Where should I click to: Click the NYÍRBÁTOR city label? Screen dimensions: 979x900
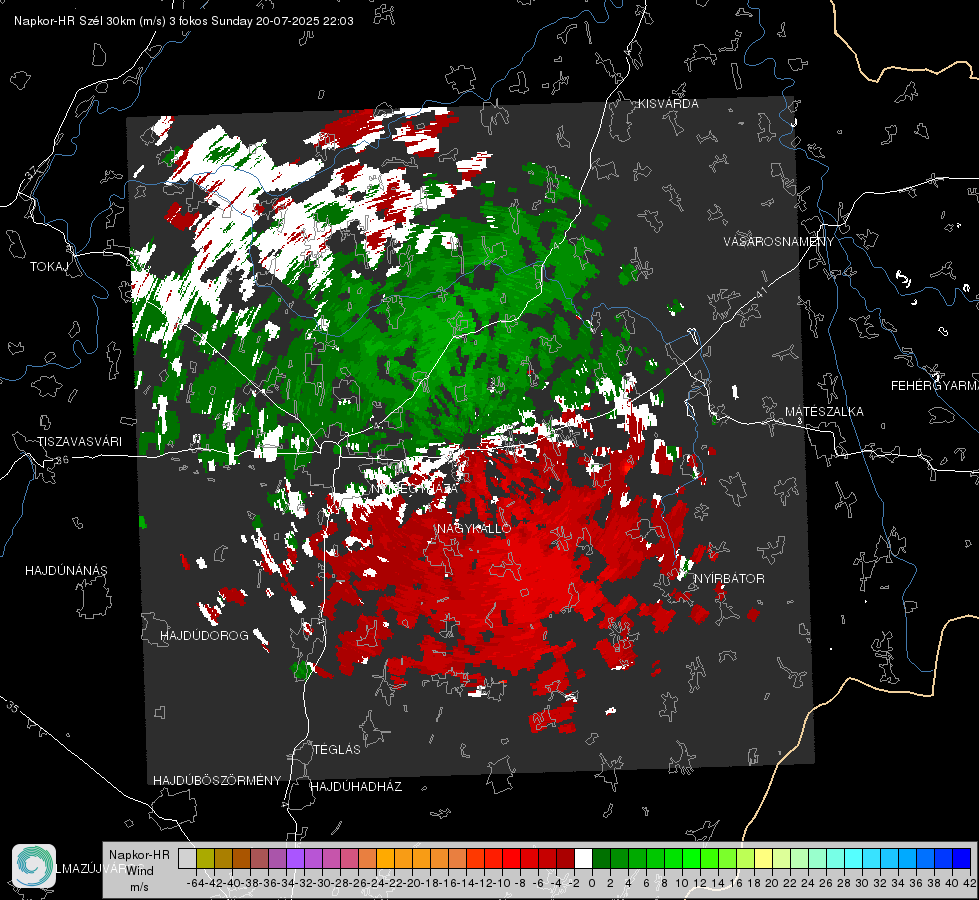click(x=729, y=578)
